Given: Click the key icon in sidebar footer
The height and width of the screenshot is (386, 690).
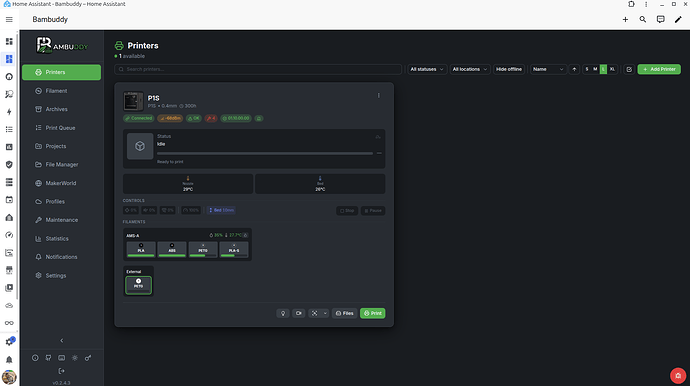Looking at the screenshot, I should pyautogui.click(x=88, y=358).
